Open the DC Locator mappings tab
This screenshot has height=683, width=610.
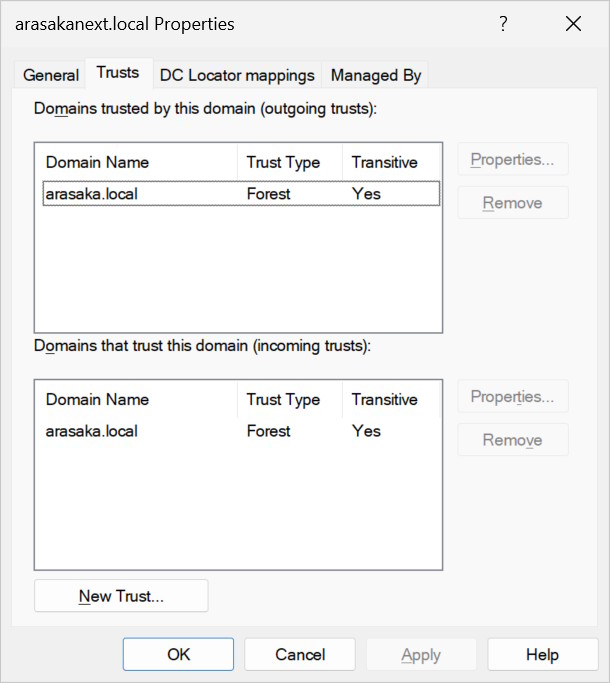tap(237, 75)
